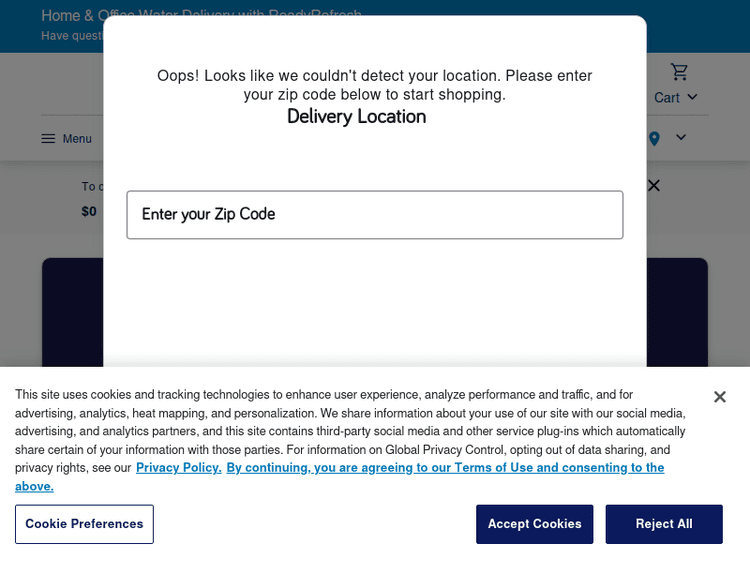Image resolution: width=750 pixels, height=563 pixels.
Task: Click the Reject All button
Action: 663,524
